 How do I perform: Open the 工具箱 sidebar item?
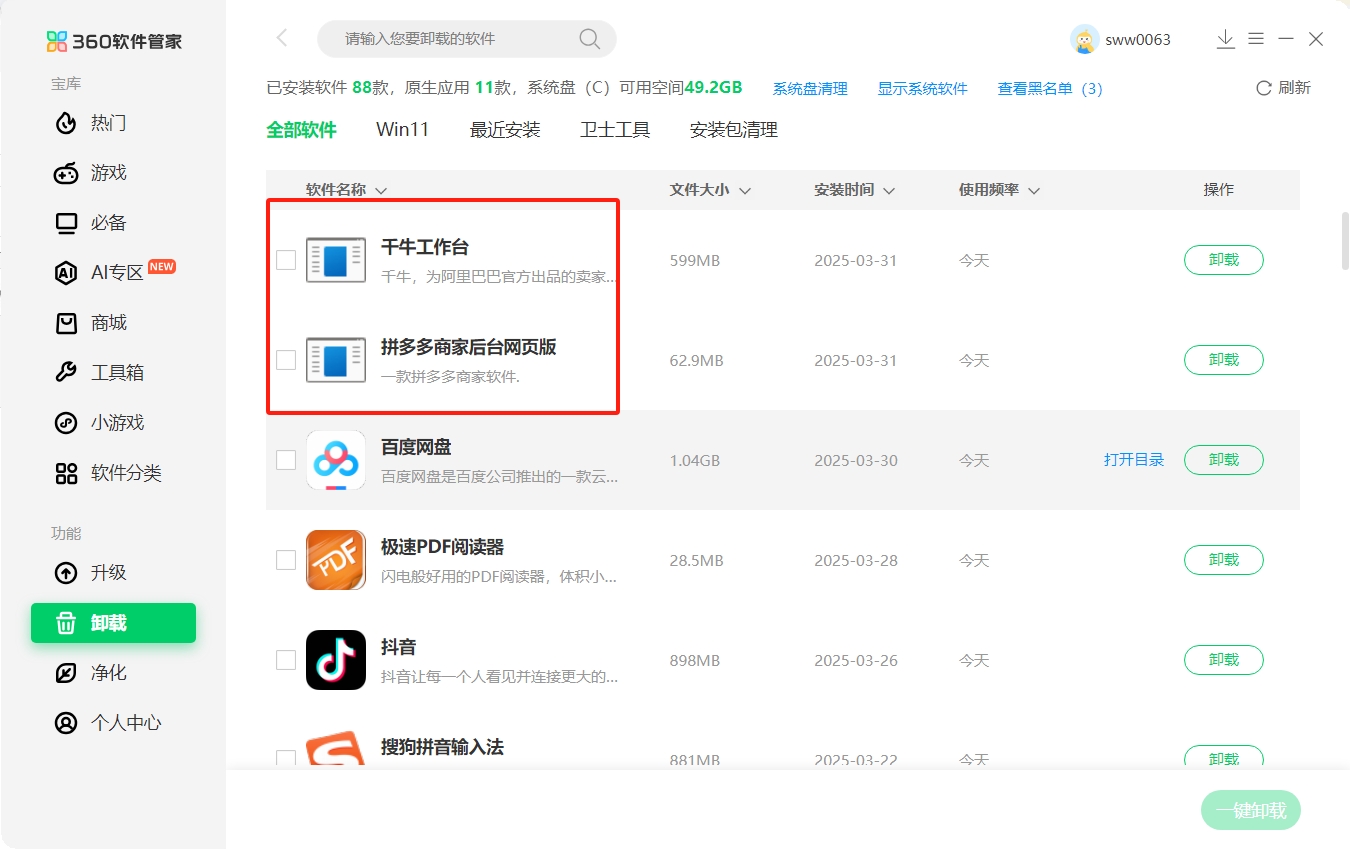[117, 373]
